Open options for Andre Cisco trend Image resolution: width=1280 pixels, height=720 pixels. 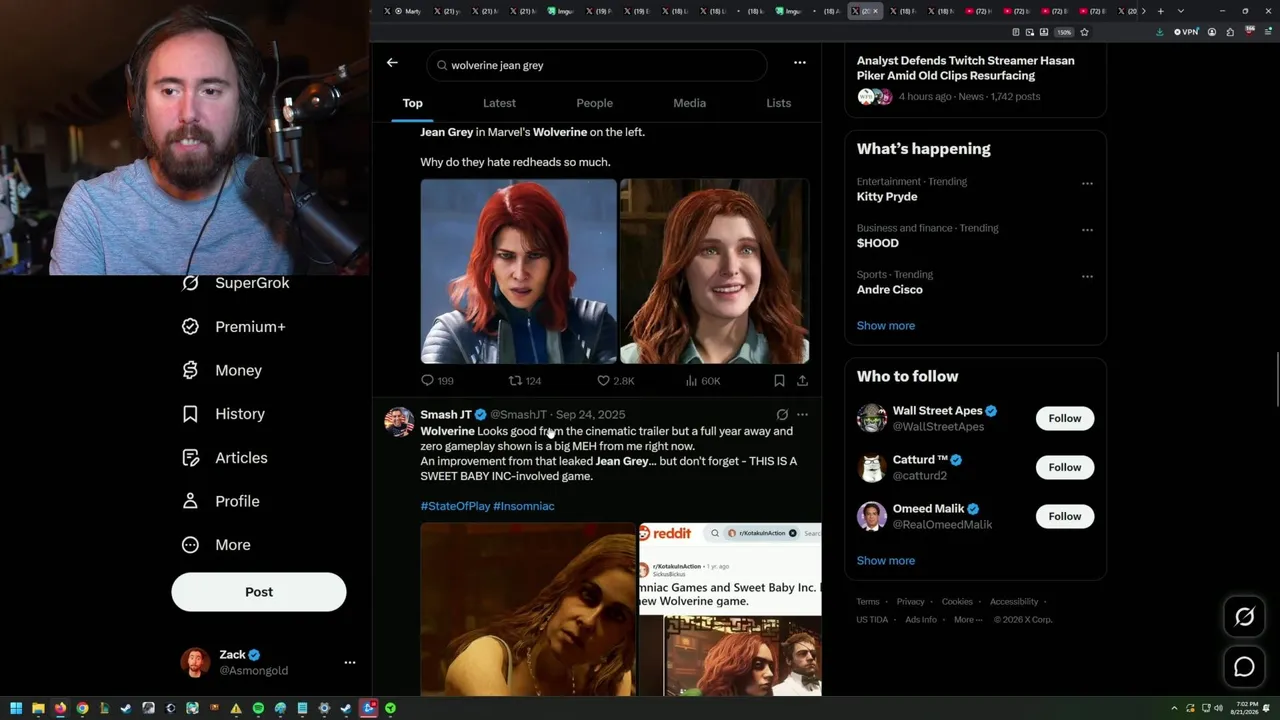pos(1087,276)
